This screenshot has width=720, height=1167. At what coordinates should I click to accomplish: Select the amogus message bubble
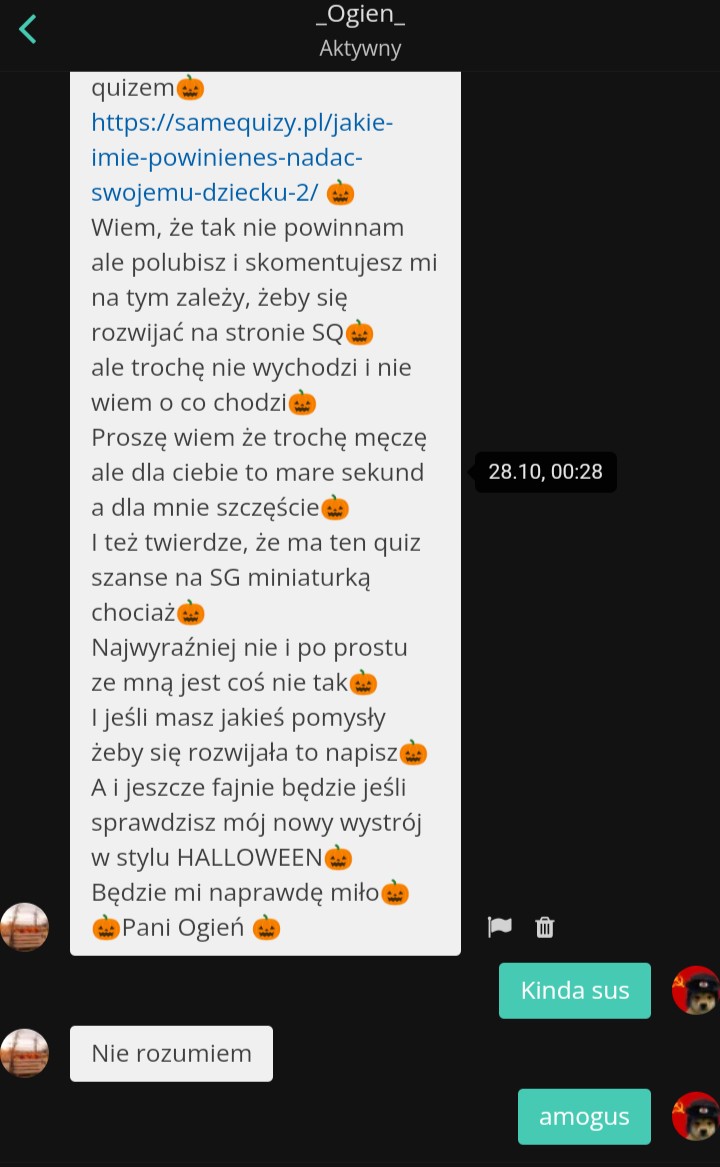coord(584,1116)
